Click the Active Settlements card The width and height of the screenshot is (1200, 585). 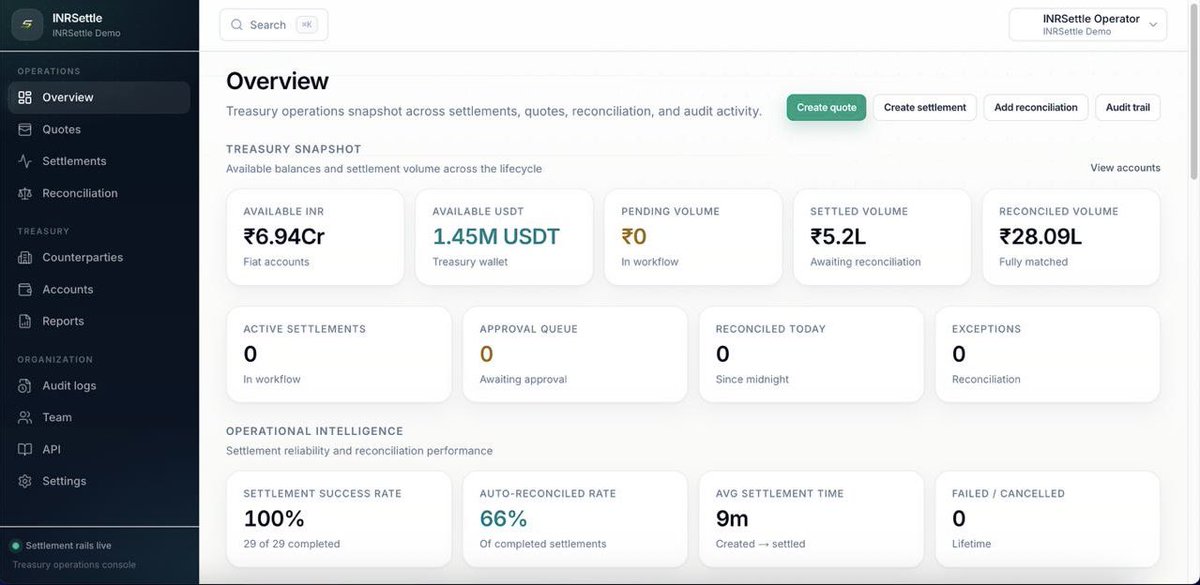point(339,354)
